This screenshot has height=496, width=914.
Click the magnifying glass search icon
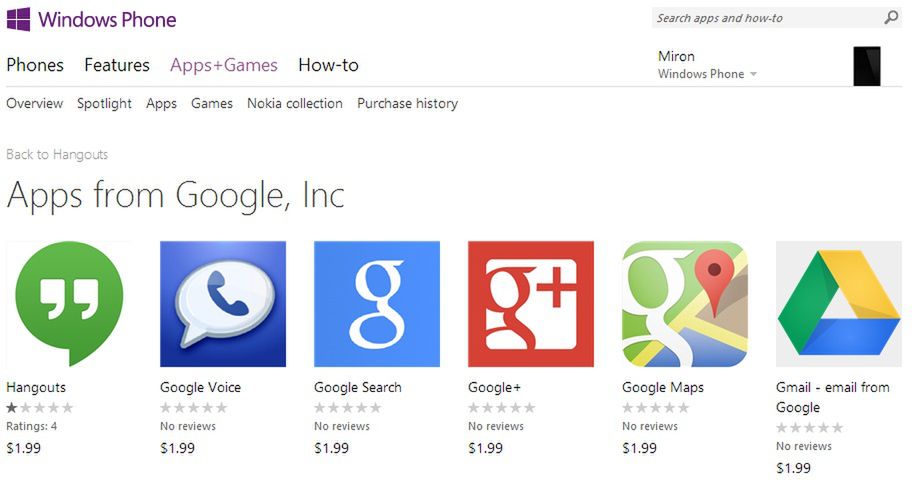[891, 17]
